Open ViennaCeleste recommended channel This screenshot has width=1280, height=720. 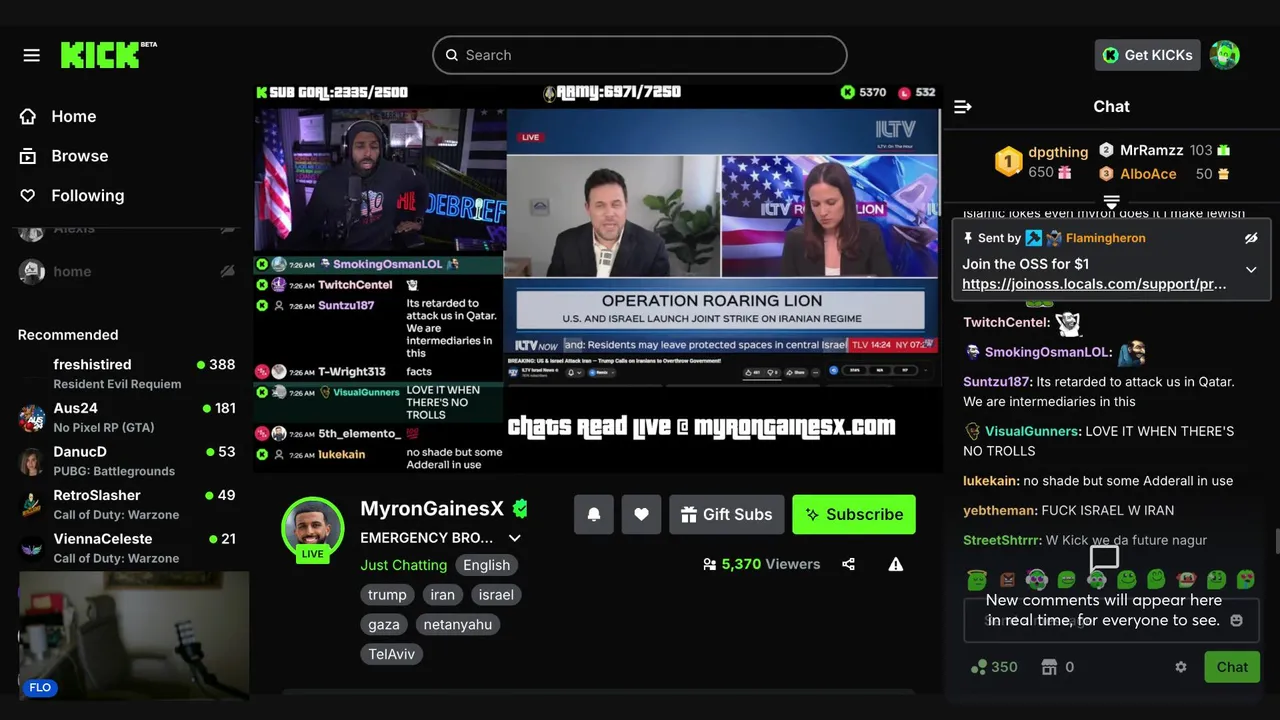pyautogui.click(x=127, y=548)
